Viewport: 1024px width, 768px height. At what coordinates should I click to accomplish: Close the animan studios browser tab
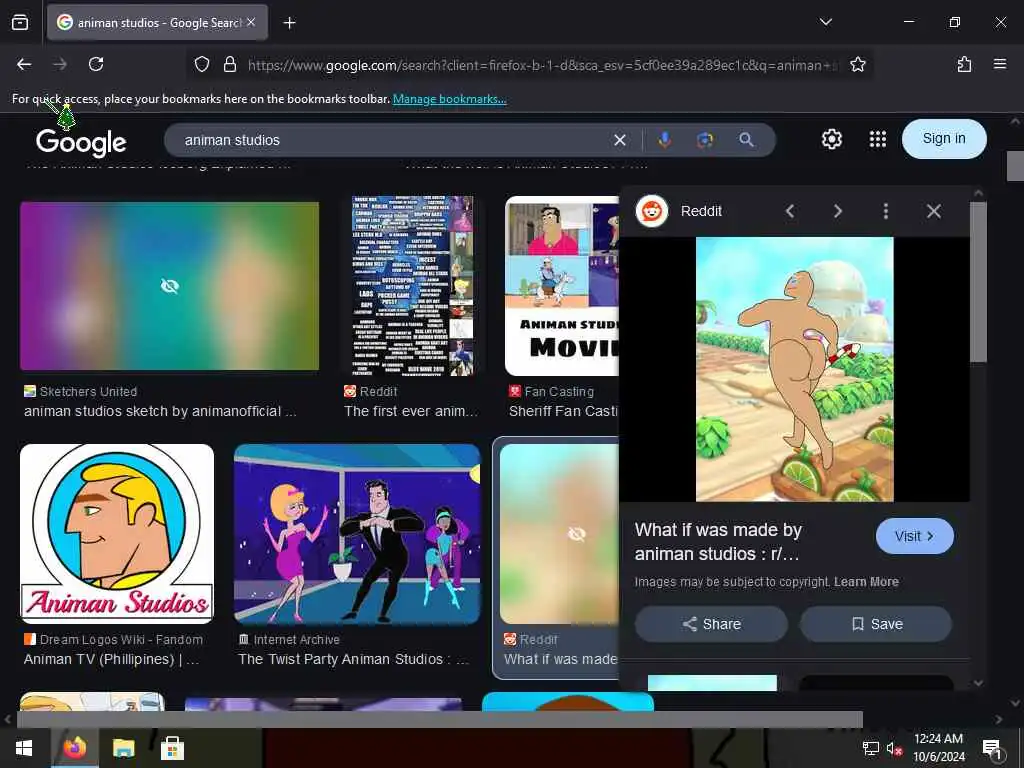pos(251,22)
